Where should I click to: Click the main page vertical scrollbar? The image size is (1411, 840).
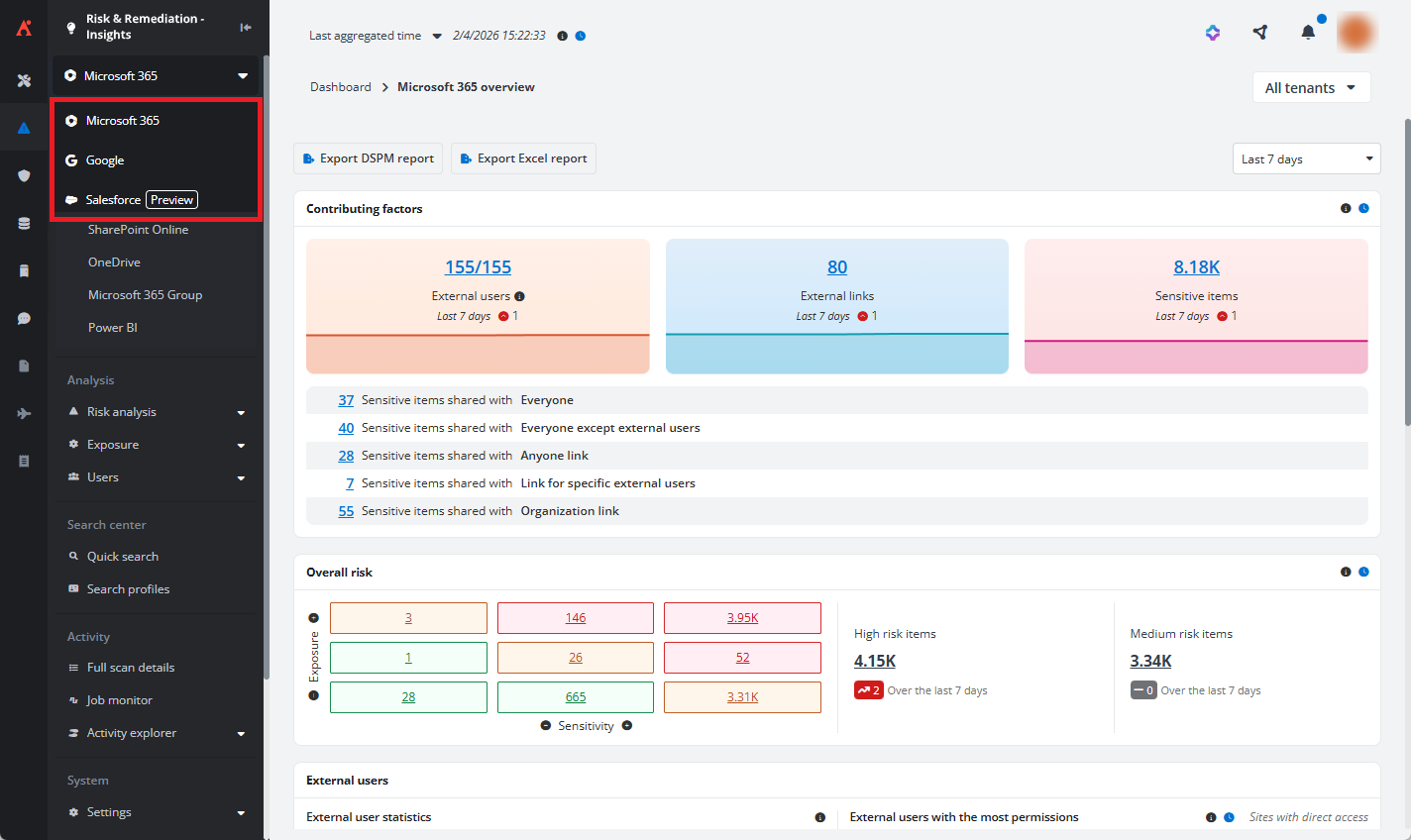[x=1407, y=272]
